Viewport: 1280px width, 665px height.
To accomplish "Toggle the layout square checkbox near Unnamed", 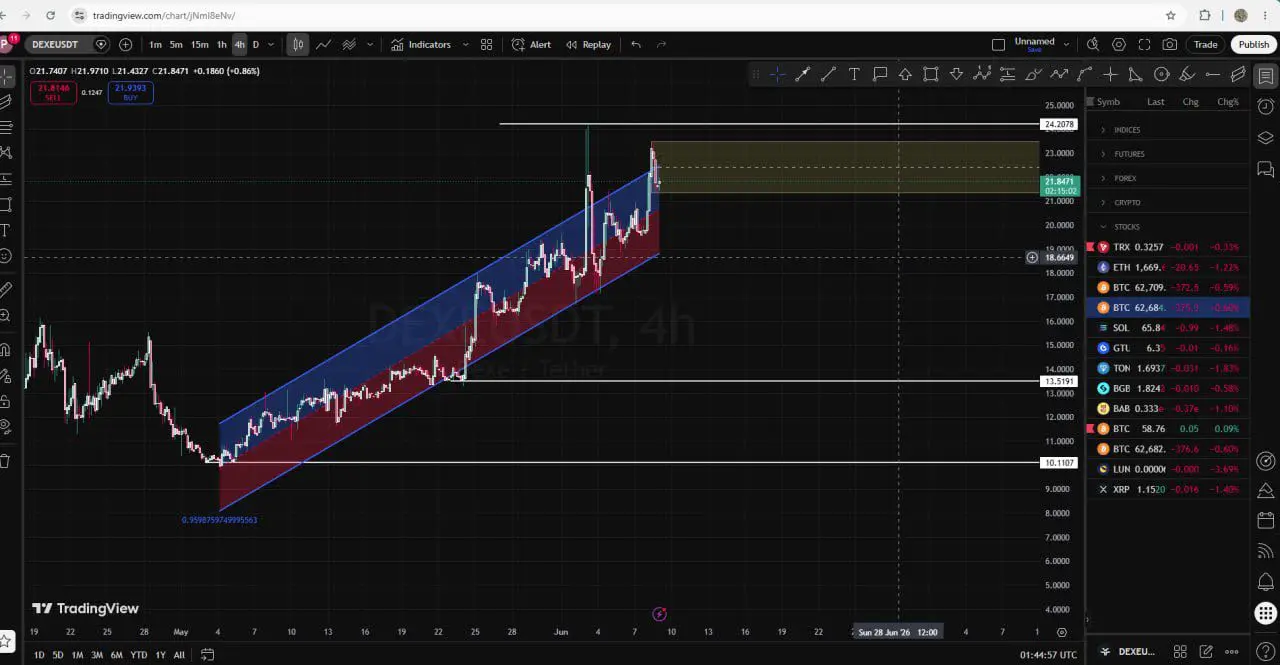I will (998, 44).
